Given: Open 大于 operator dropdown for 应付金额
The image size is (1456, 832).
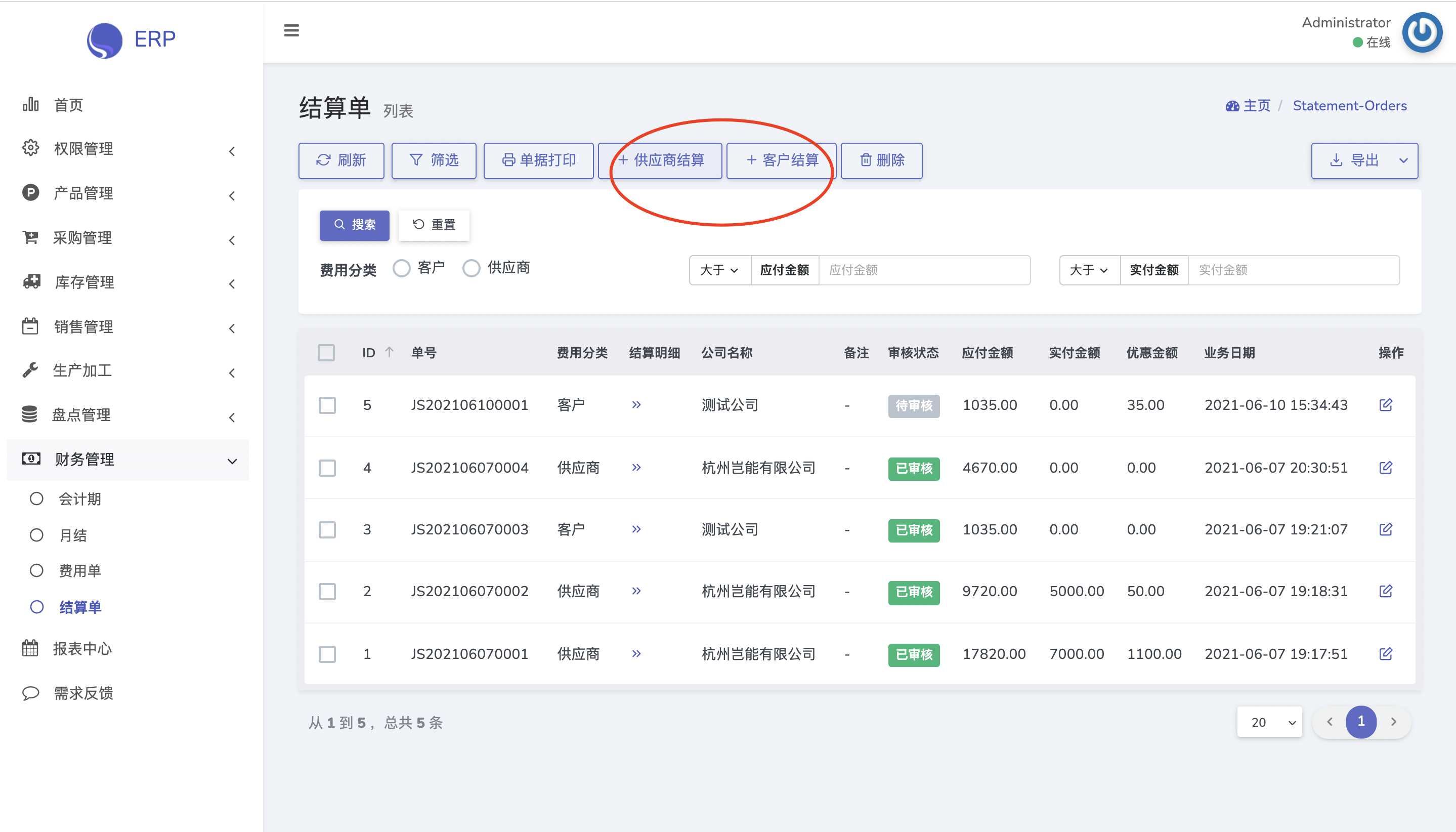Looking at the screenshot, I should pos(719,270).
